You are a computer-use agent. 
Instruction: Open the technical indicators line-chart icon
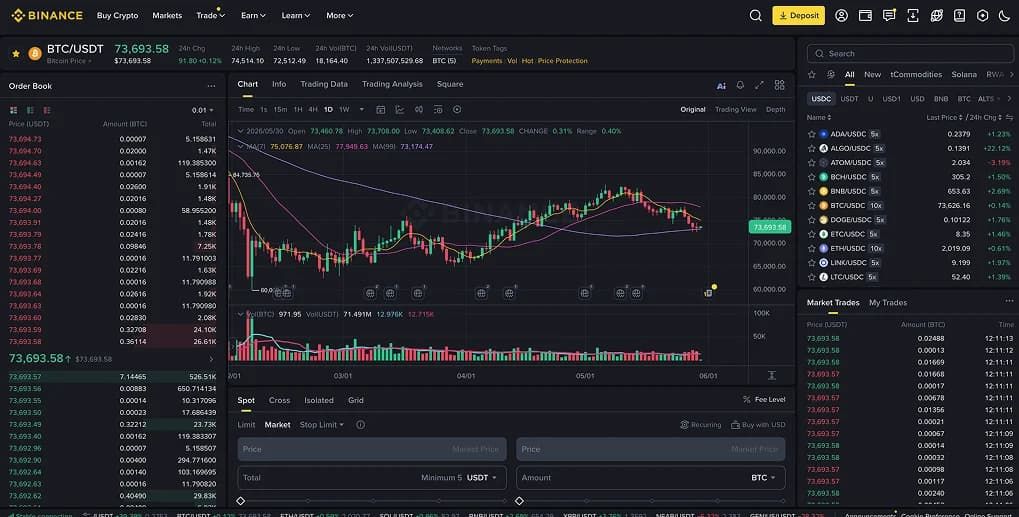(x=400, y=110)
